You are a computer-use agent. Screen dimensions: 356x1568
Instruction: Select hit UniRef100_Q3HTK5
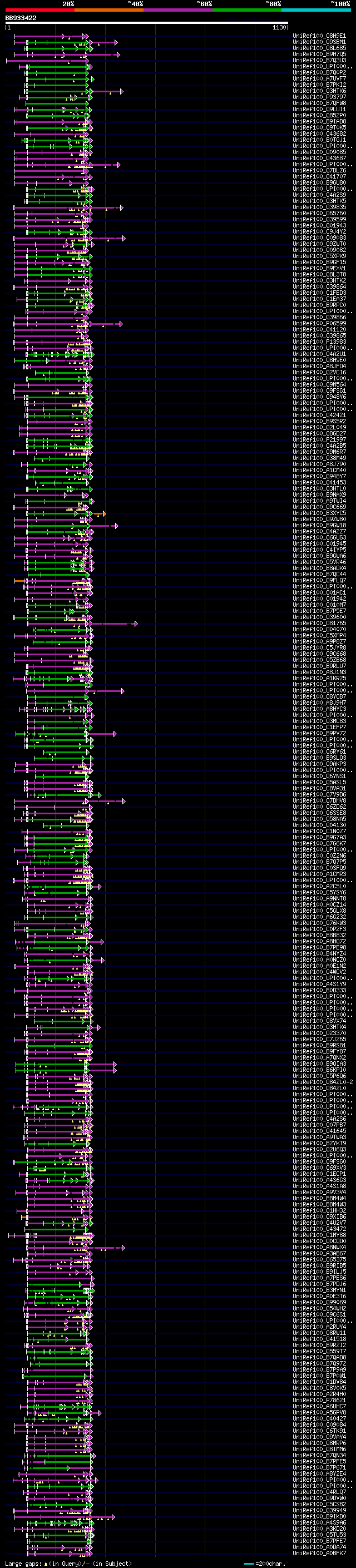tap(319, 201)
